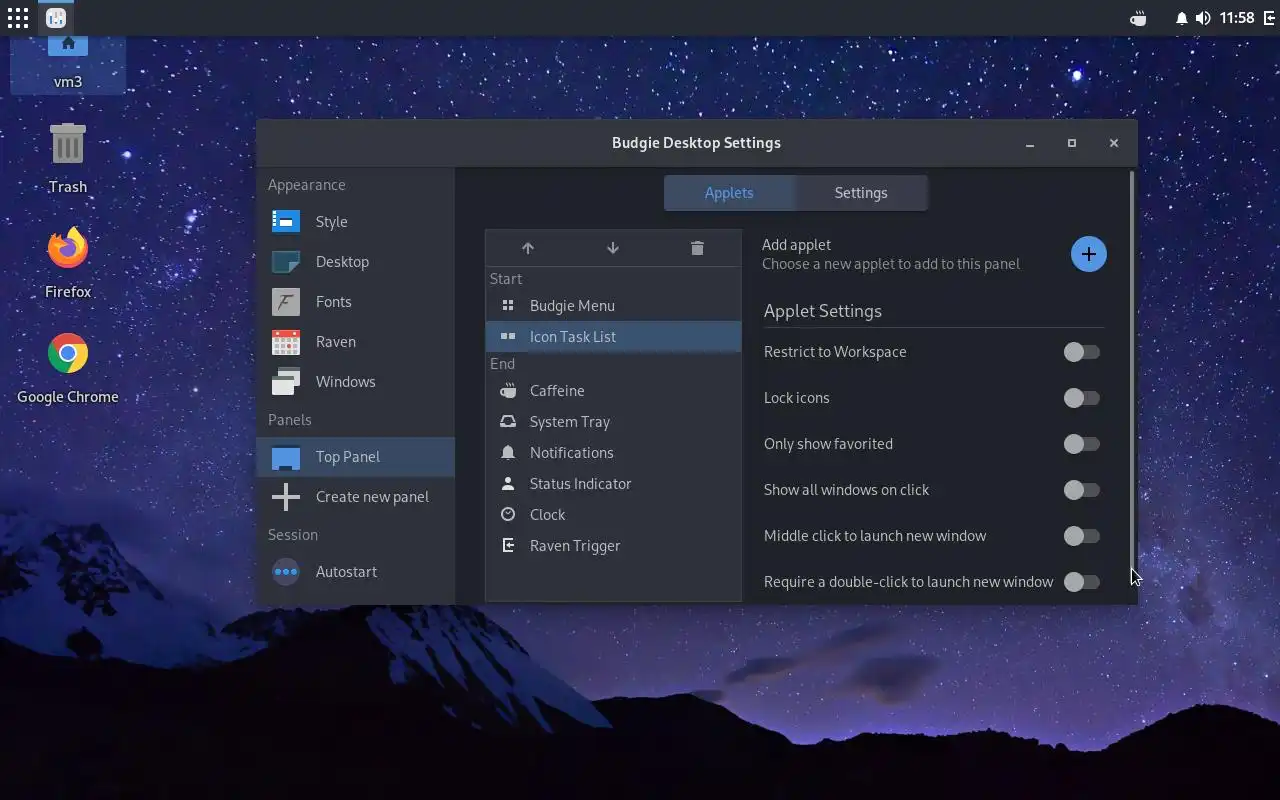The width and height of the screenshot is (1280, 800).
Task: Select the Caffeine row text
Action: point(557,391)
